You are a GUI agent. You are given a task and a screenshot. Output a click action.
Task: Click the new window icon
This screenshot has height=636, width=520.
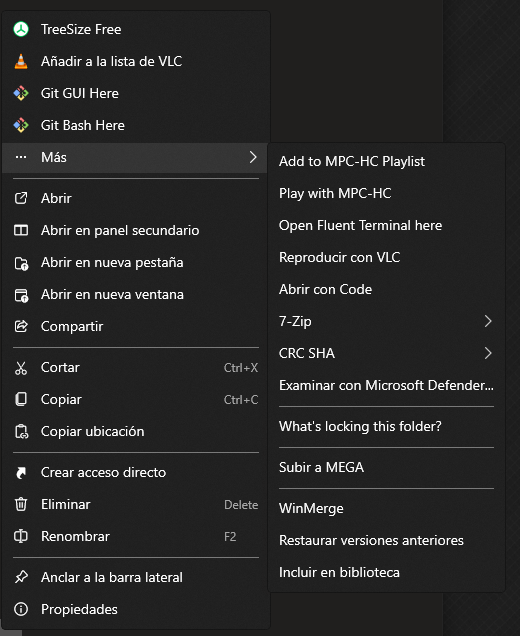coord(21,294)
